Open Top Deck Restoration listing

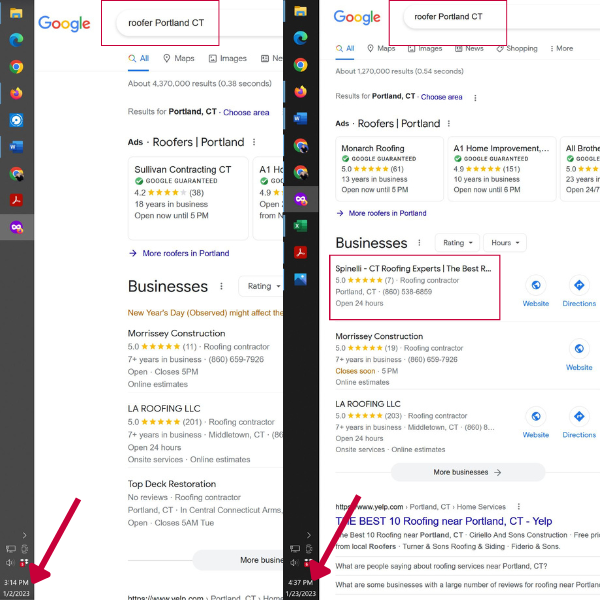(172, 484)
